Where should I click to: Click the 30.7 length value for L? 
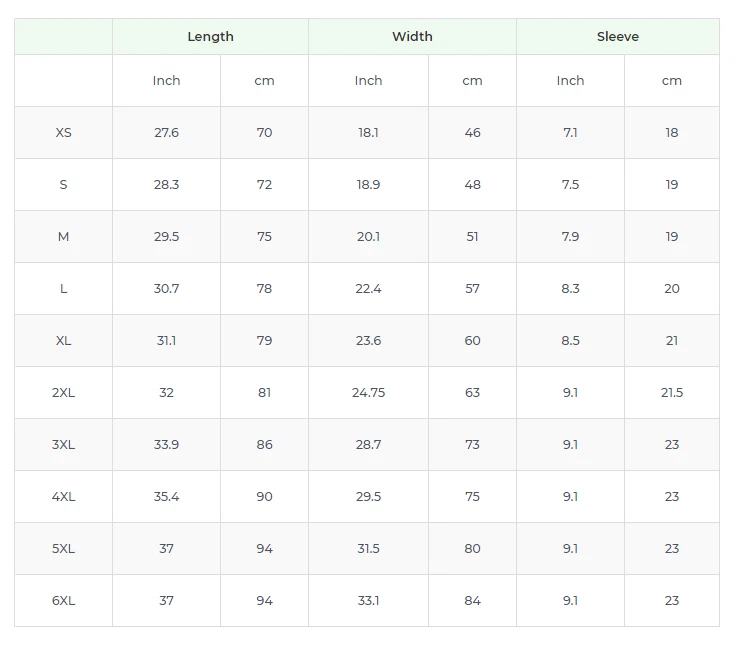pos(166,289)
